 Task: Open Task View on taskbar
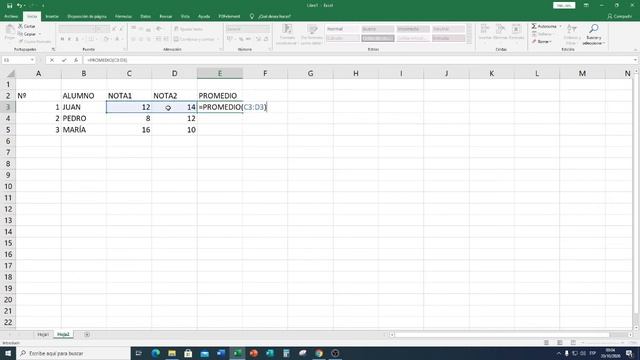pyautogui.click(x=139, y=353)
